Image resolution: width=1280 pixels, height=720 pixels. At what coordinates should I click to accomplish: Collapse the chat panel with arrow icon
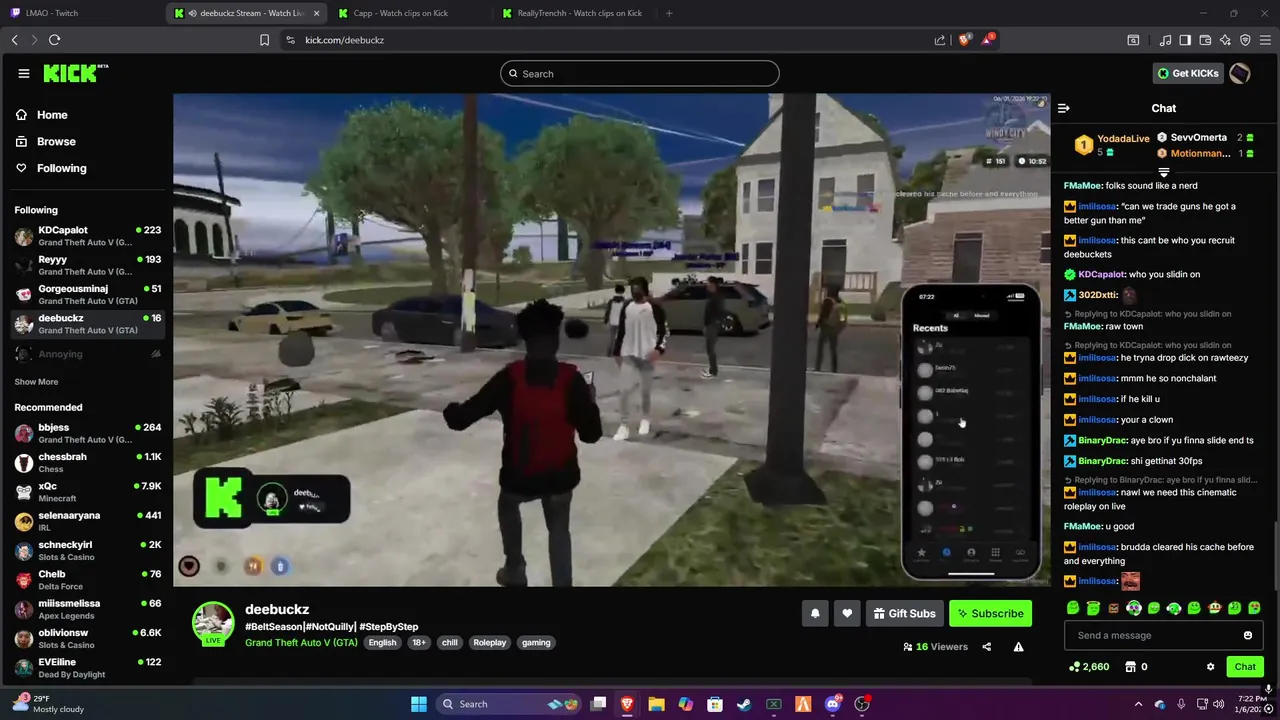pyautogui.click(x=1064, y=108)
